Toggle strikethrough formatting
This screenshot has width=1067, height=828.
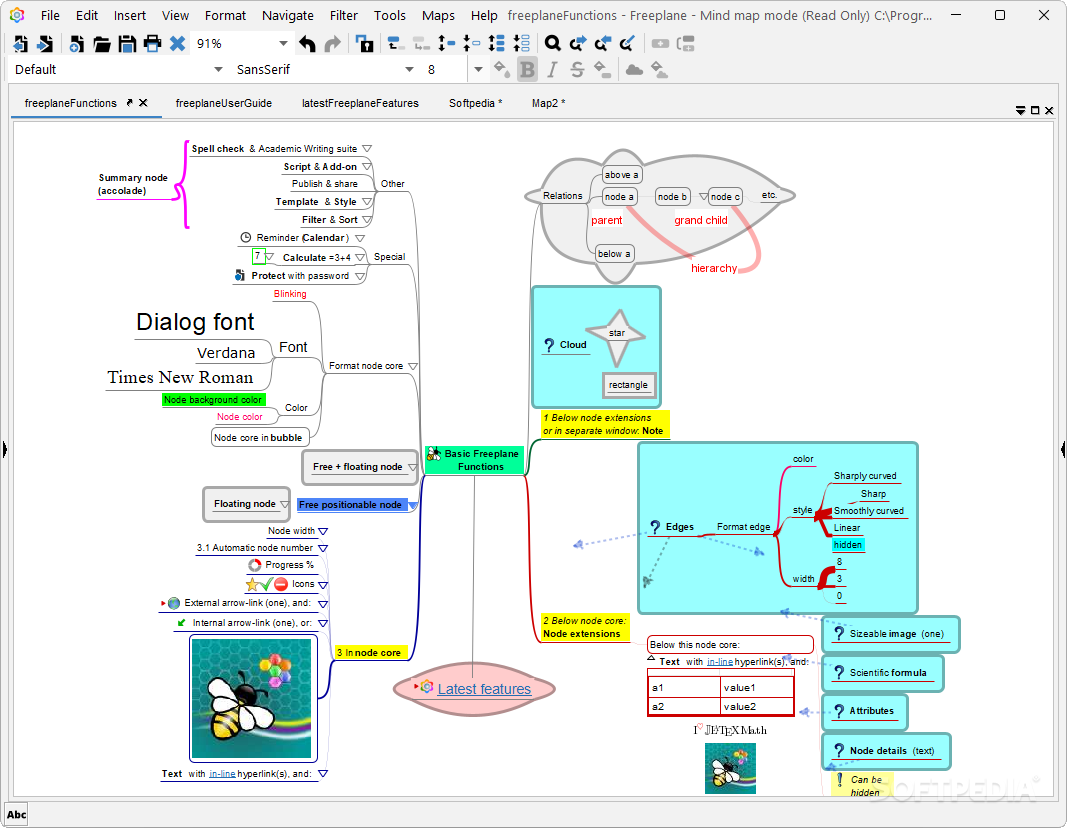tap(577, 69)
